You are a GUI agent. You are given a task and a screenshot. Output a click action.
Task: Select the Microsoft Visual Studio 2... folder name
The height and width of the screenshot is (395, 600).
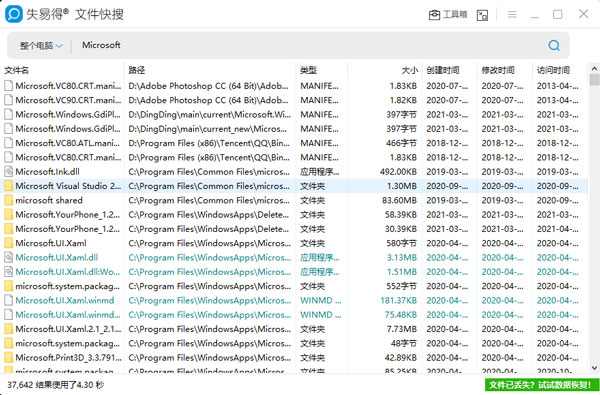(x=68, y=186)
